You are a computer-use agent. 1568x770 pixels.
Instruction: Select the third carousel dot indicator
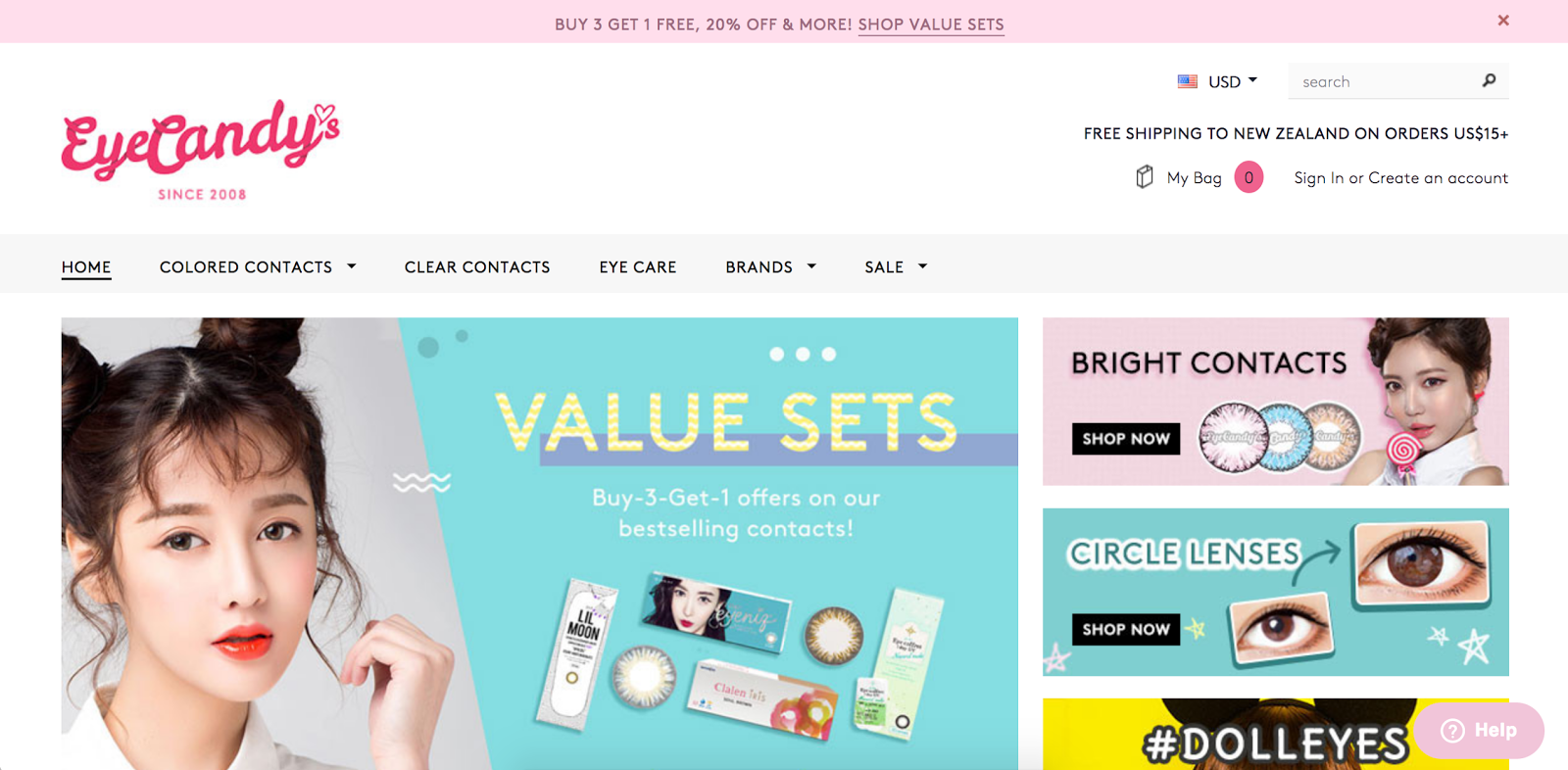coord(829,354)
